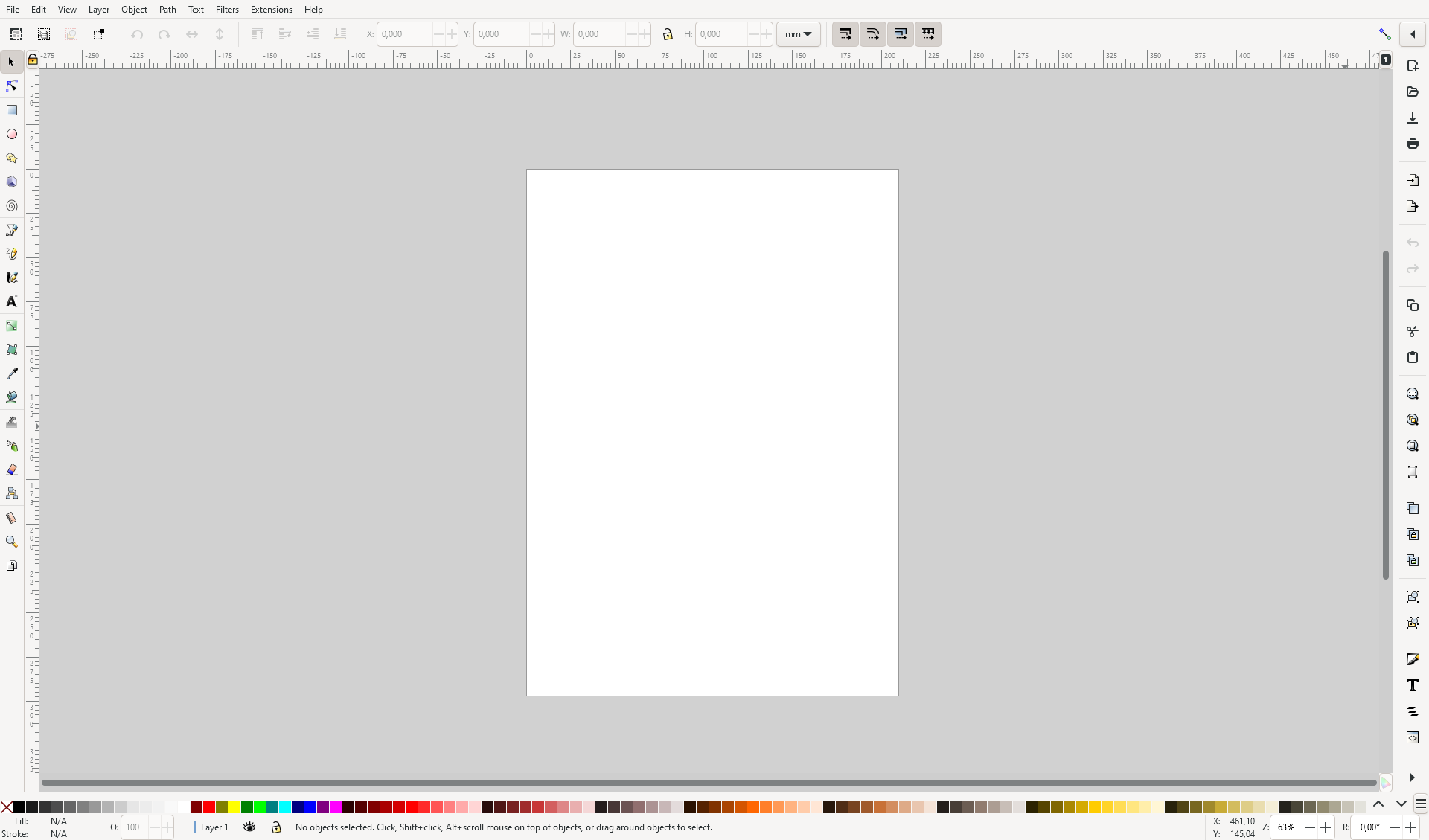Select the Node editing tool
This screenshot has width=1429, height=840.
click(x=12, y=86)
